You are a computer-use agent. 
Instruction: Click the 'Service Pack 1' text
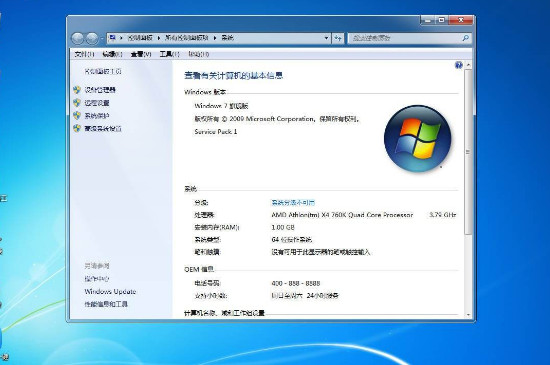point(216,131)
